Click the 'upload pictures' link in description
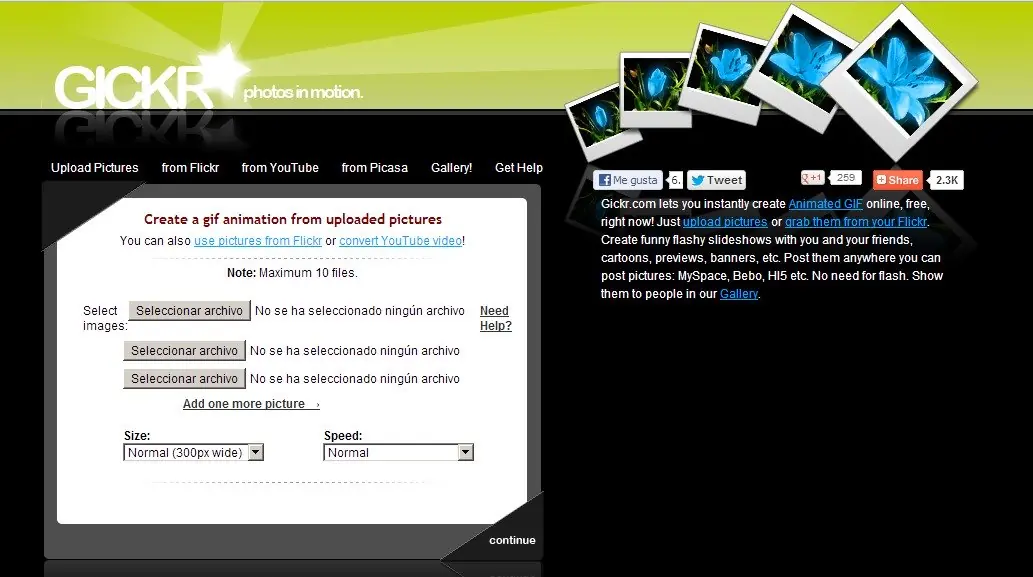 tap(725, 222)
